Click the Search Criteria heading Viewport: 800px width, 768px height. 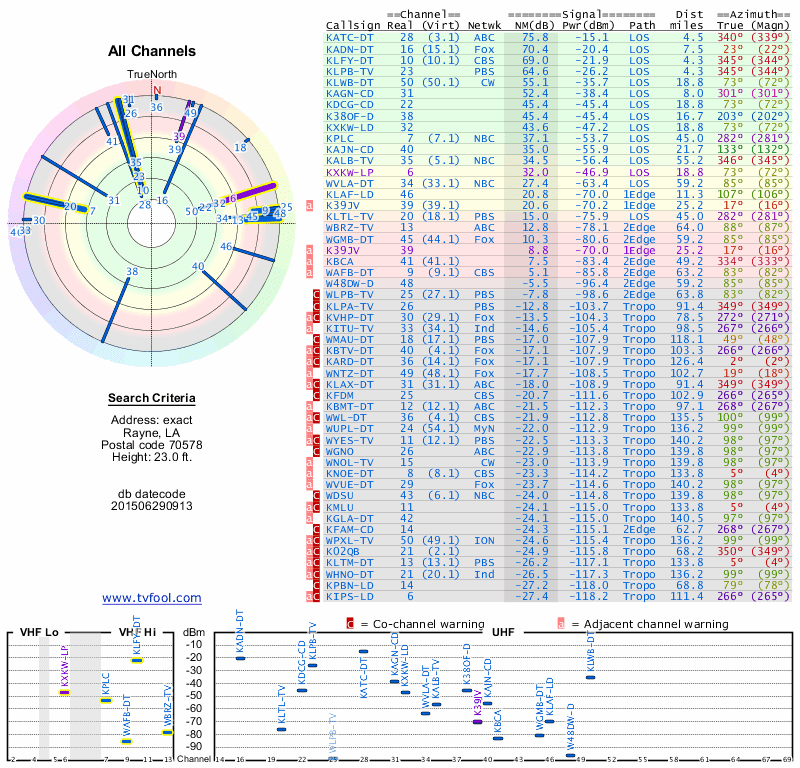[x=152, y=398]
